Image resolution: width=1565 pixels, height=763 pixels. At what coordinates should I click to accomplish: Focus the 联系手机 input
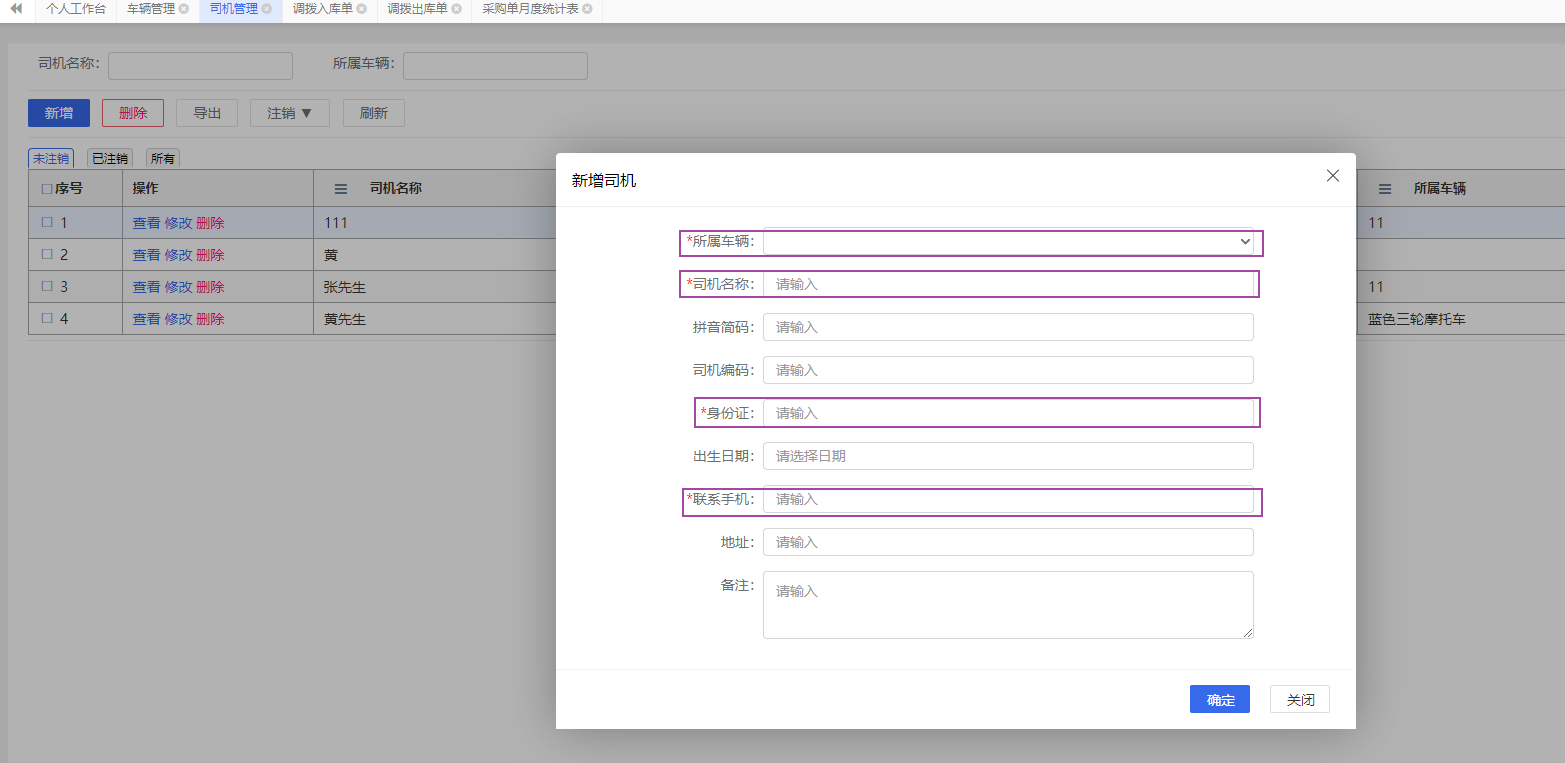[1008, 499]
